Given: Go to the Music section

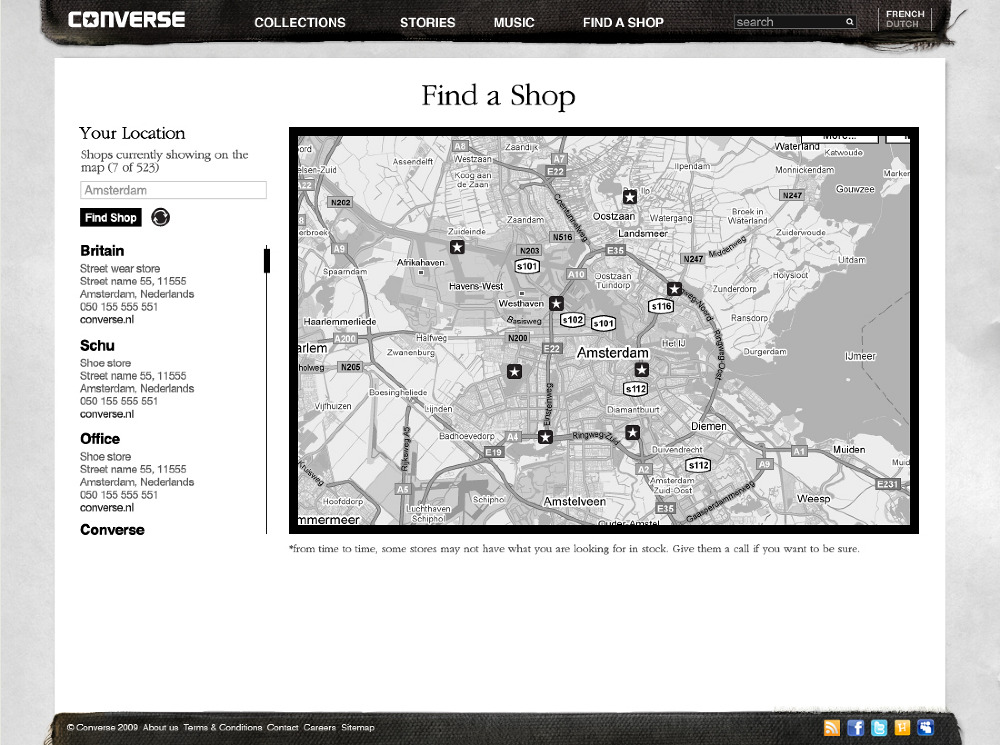Looking at the screenshot, I should (513, 22).
